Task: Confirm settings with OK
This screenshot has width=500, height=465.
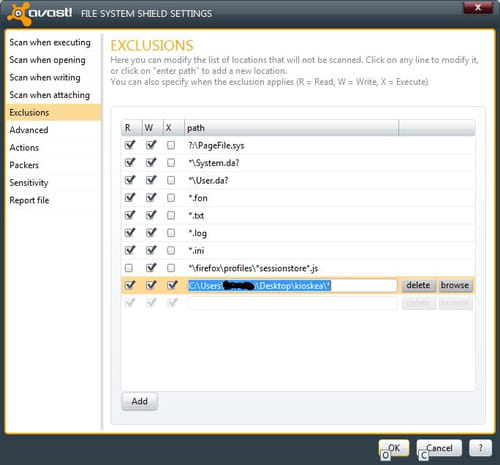Action: pos(394,448)
